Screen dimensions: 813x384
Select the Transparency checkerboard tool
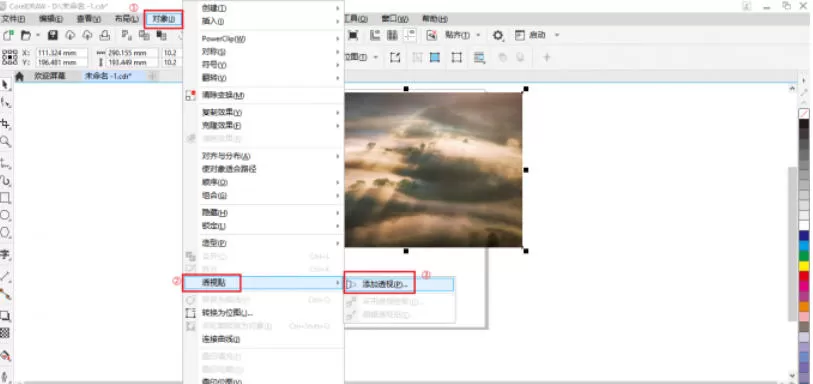click(6, 333)
